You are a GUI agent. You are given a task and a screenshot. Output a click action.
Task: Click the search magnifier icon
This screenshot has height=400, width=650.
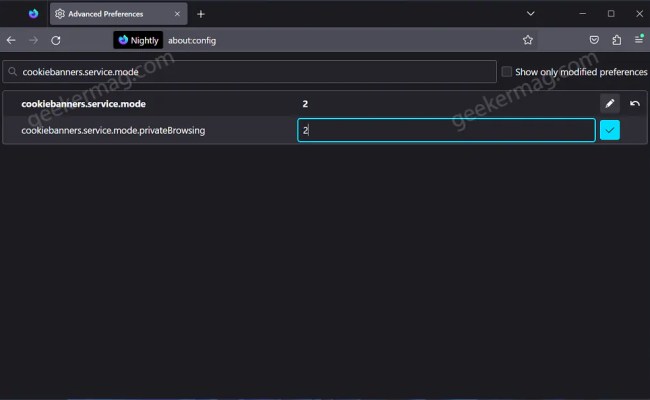(x=12, y=72)
